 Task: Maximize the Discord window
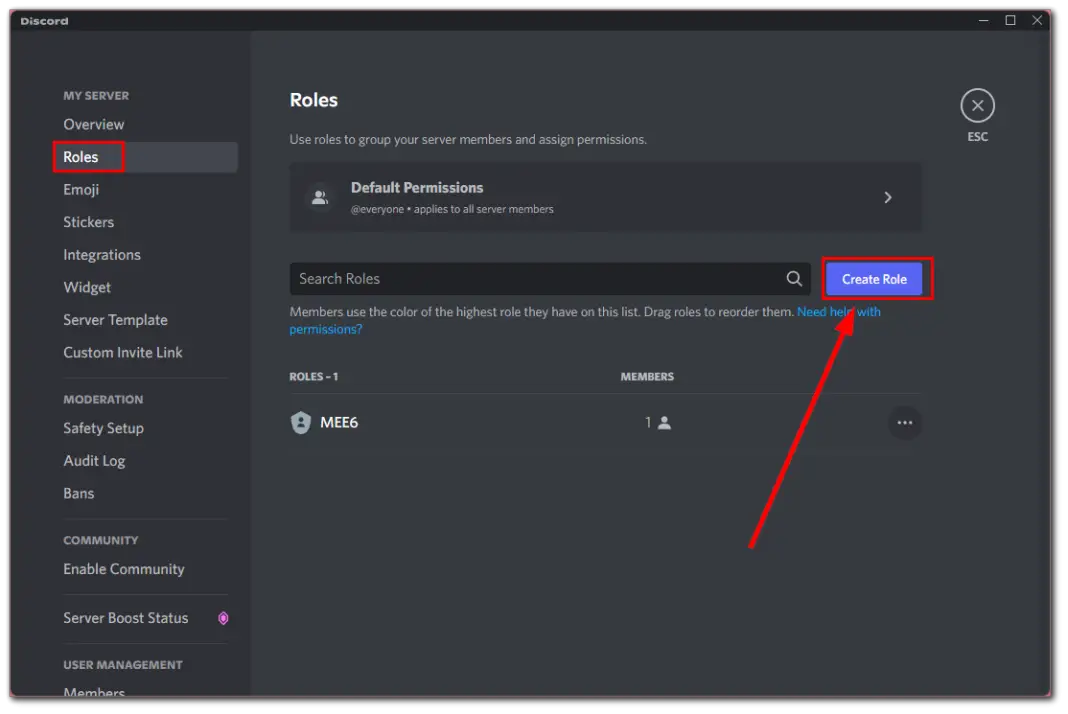coord(1011,20)
